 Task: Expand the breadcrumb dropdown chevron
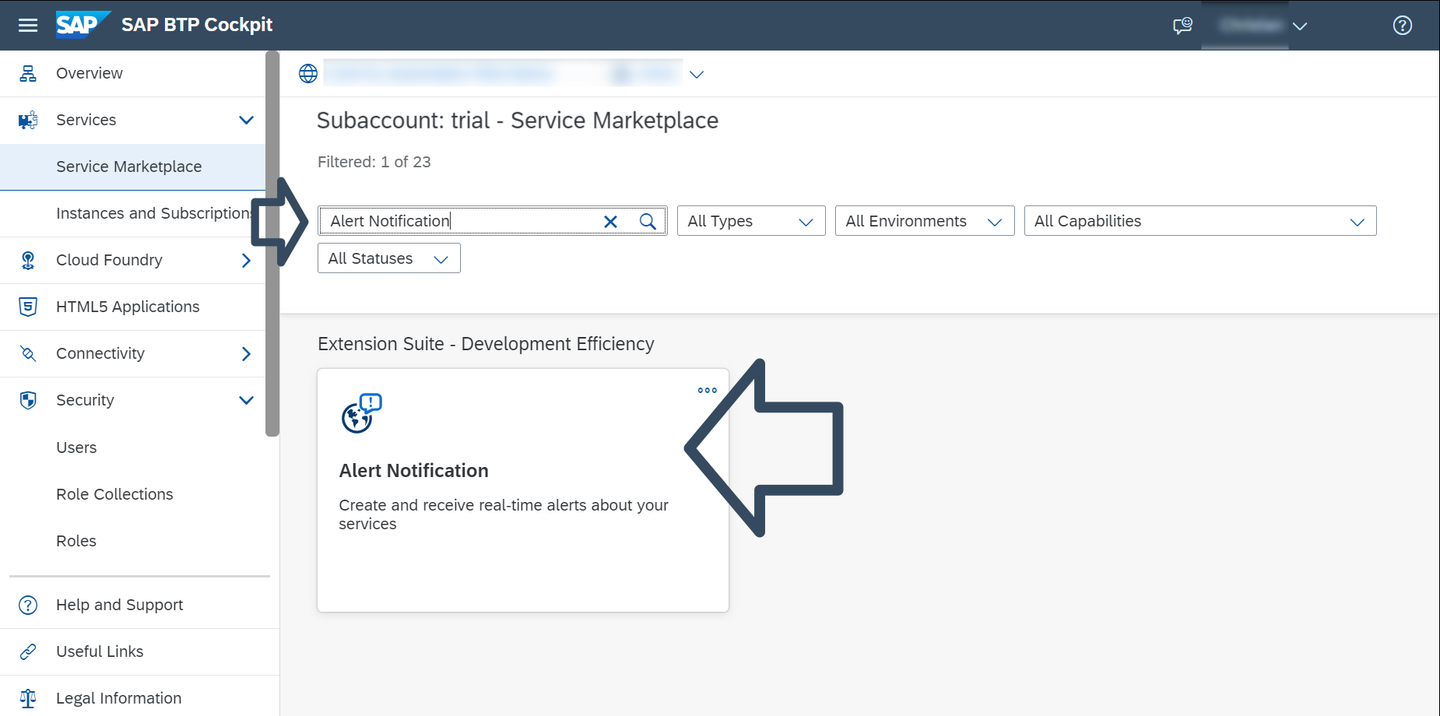697,74
